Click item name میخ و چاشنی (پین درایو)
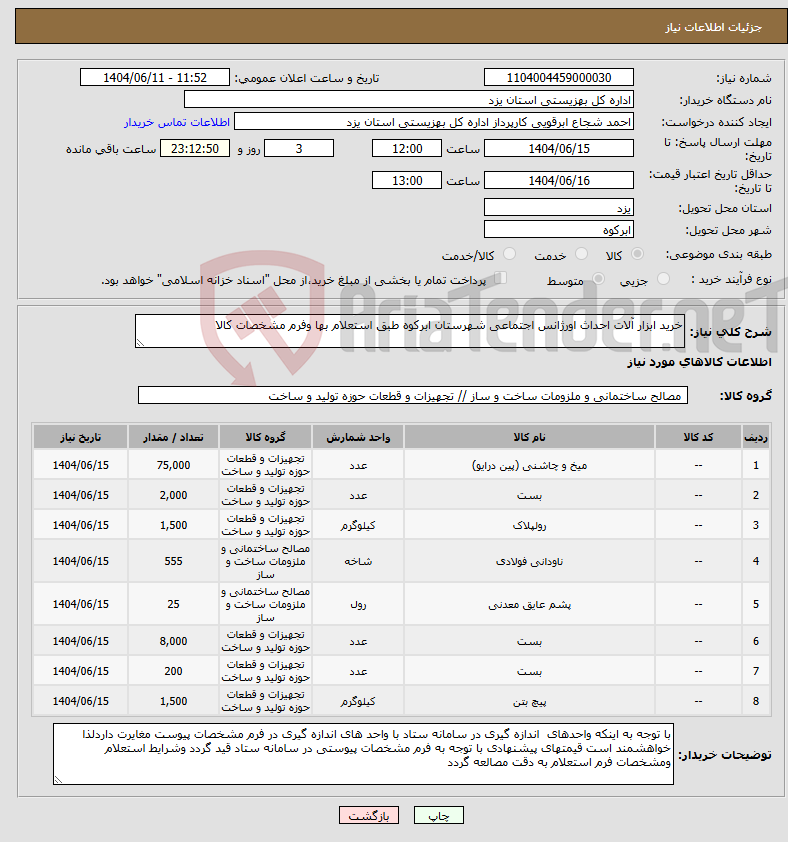788x842 pixels. point(529,465)
